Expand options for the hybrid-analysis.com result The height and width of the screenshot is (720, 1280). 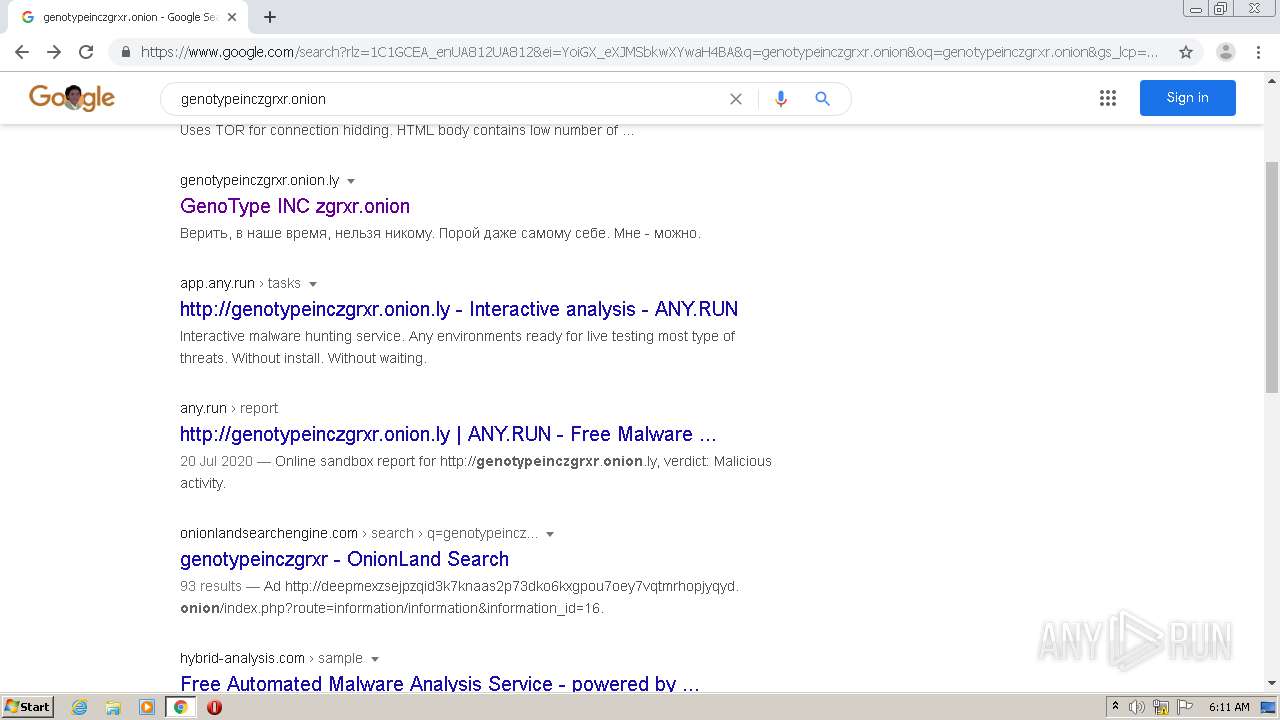375,659
